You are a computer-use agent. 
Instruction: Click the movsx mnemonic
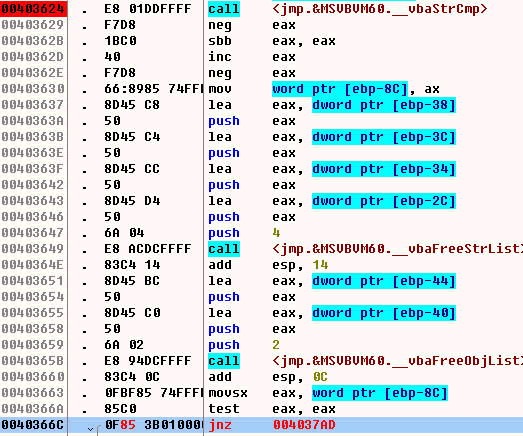(x=228, y=393)
